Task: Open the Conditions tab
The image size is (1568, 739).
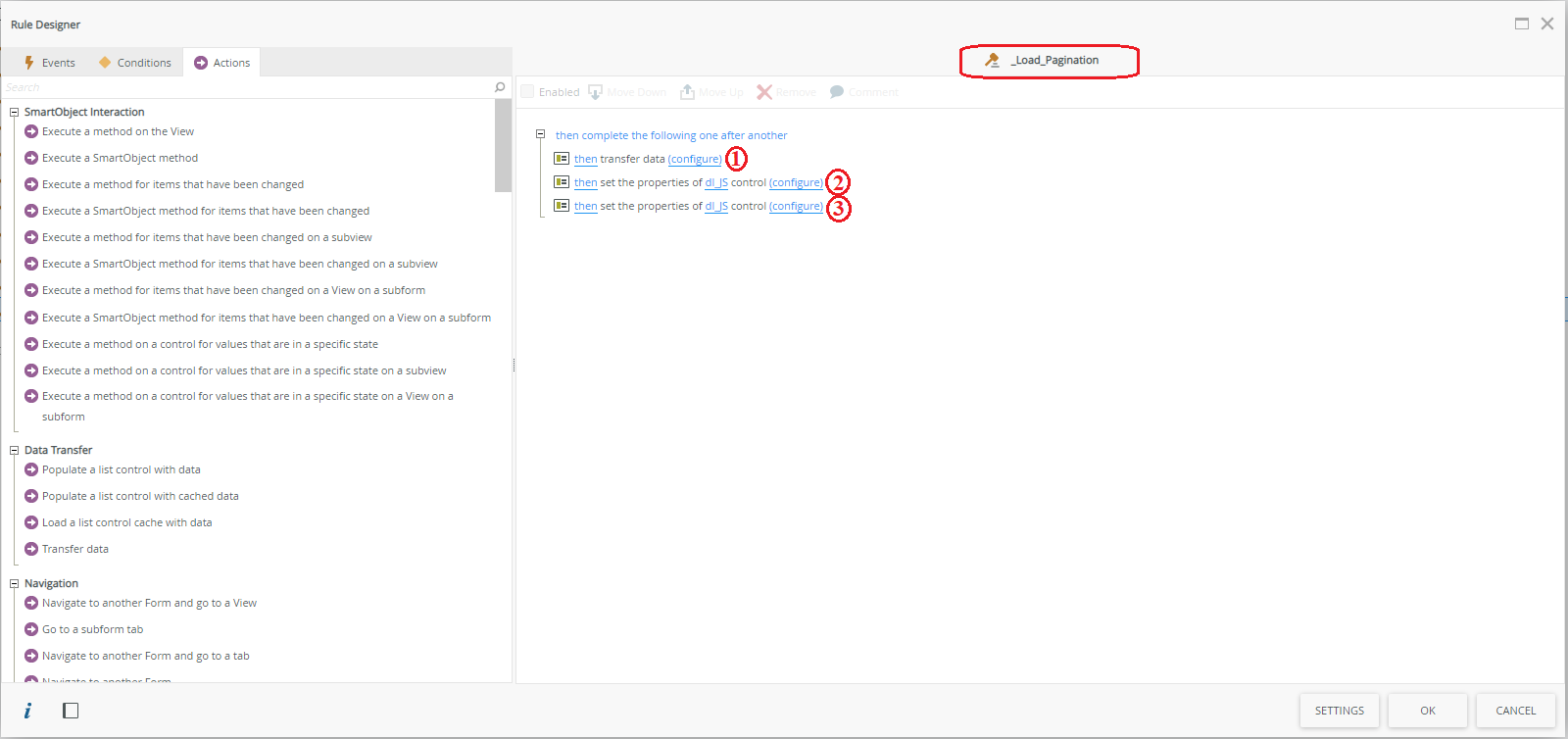Action: point(135,63)
